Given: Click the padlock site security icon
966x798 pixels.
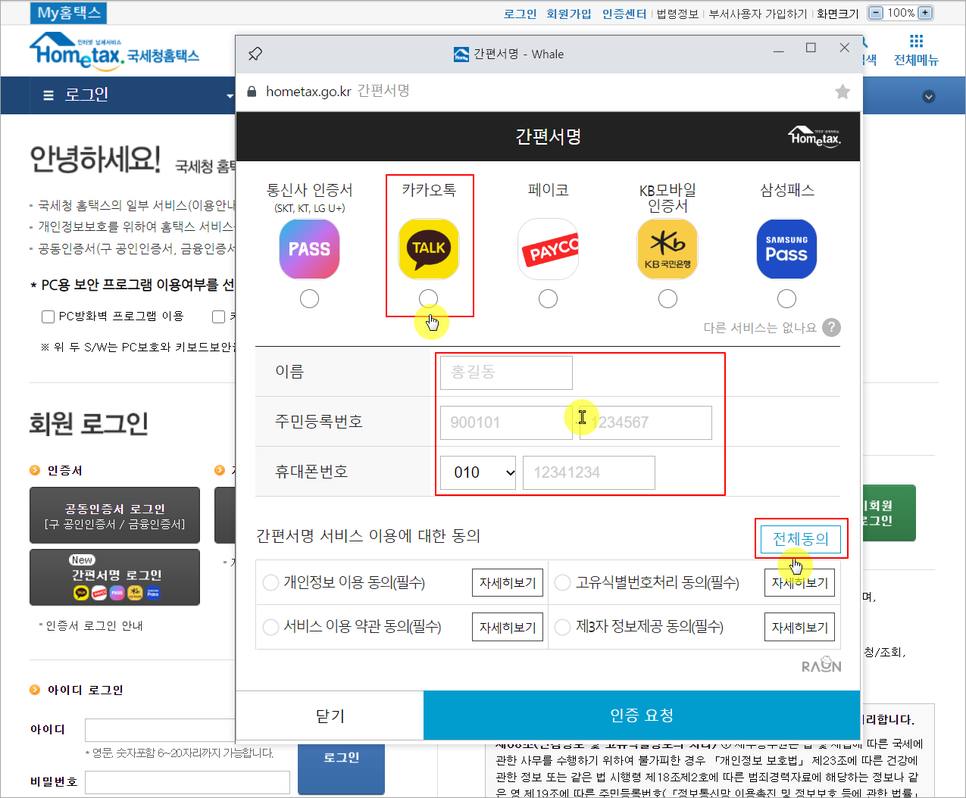Looking at the screenshot, I should click(251, 92).
